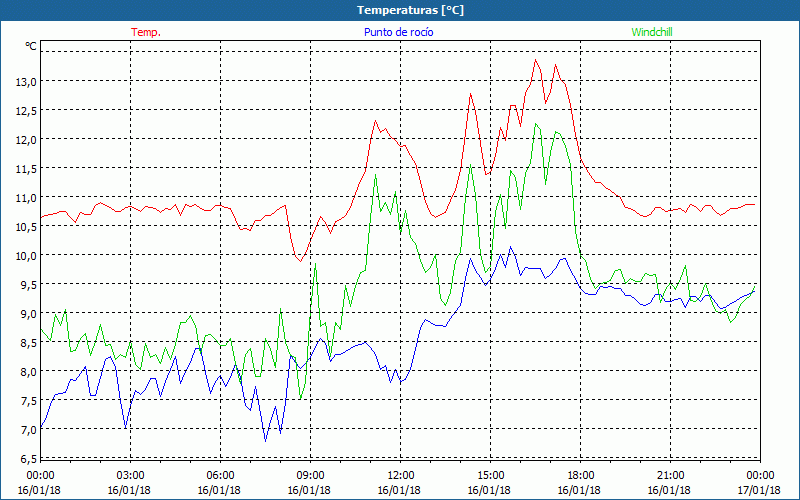The height and width of the screenshot is (500, 800).
Task: Click the 12,0 value on the y-axis
Action: tap(26, 139)
